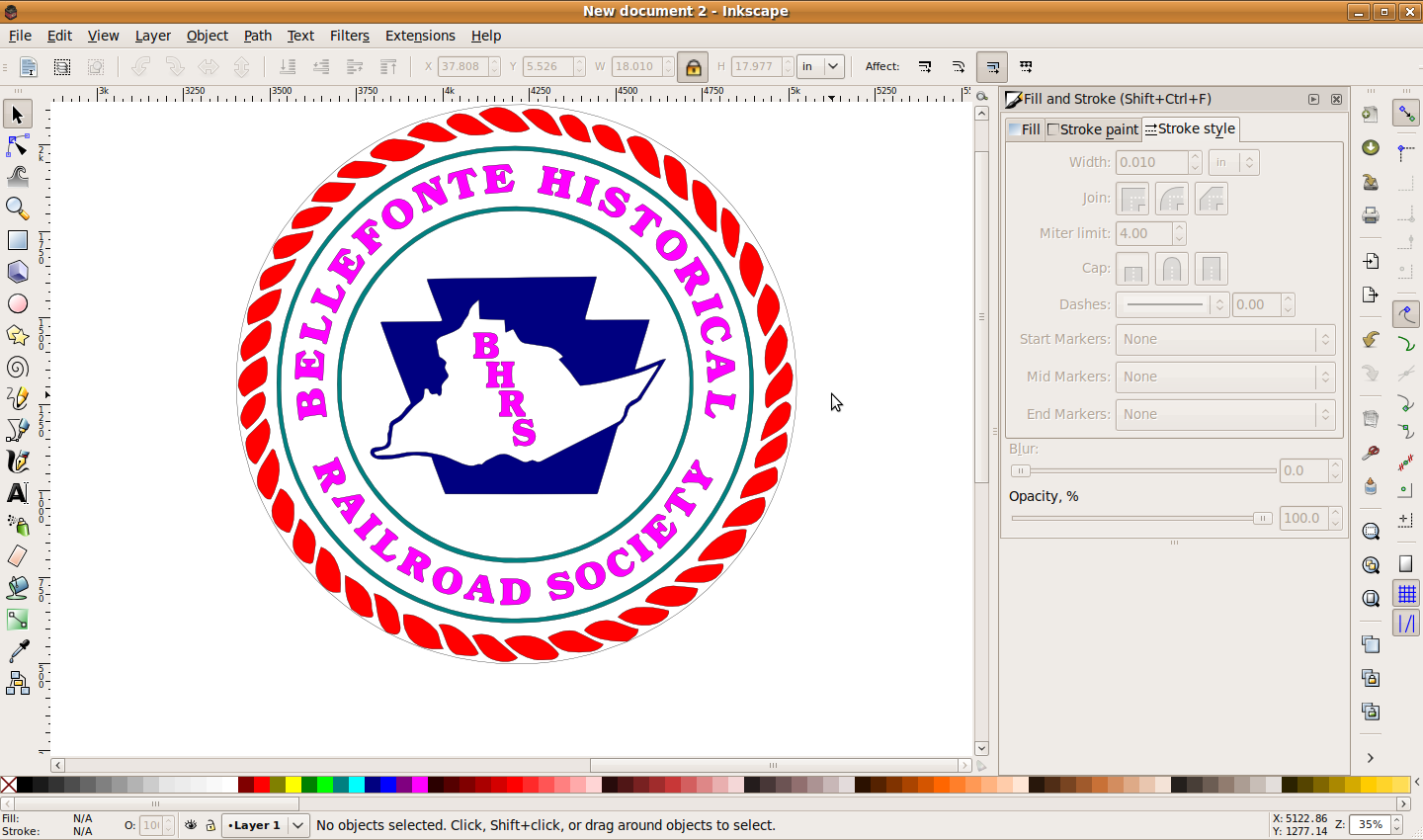Select the Node edit tool
Image resolution: width=1423 pixels, height=840 pixels.
click(x=17, y=146)
